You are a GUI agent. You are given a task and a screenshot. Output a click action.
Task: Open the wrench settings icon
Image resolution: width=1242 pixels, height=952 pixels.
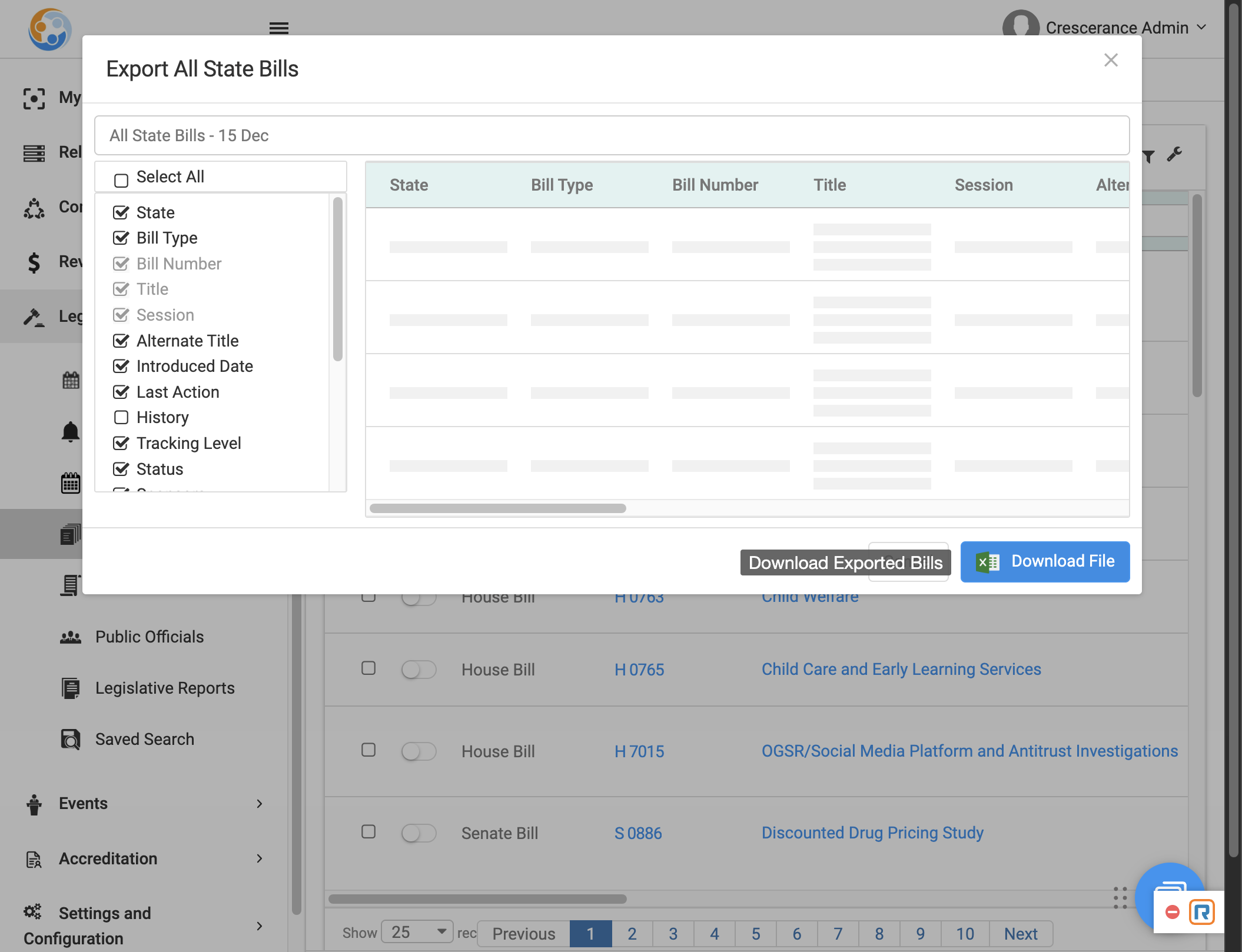(1174, 154)
